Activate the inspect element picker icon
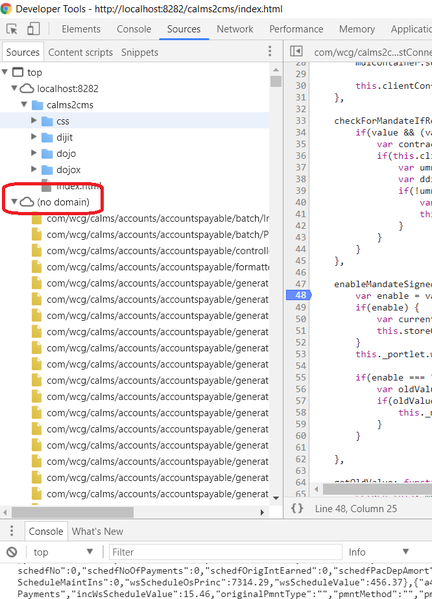The height and width of the screenshot is (599, 432). (12, 29)
